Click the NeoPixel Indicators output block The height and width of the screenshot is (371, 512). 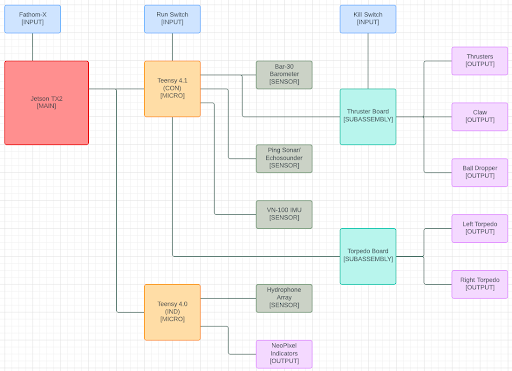(x=284, y=354)
